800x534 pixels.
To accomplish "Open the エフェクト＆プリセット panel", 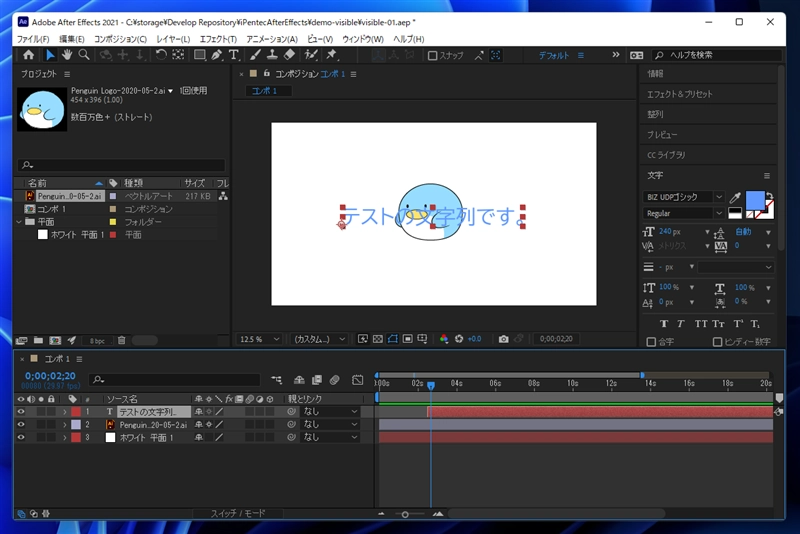I will pyautogui.click(x=680, y=94).
